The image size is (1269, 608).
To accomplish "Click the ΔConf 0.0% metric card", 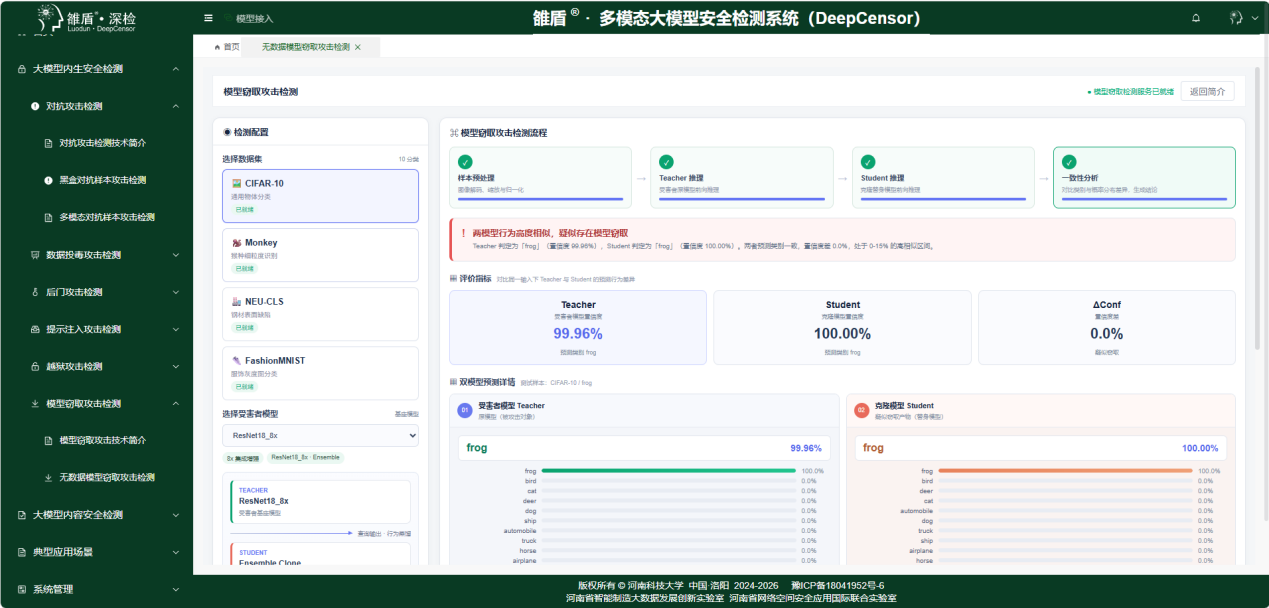I will click(x=1107, y=327).
